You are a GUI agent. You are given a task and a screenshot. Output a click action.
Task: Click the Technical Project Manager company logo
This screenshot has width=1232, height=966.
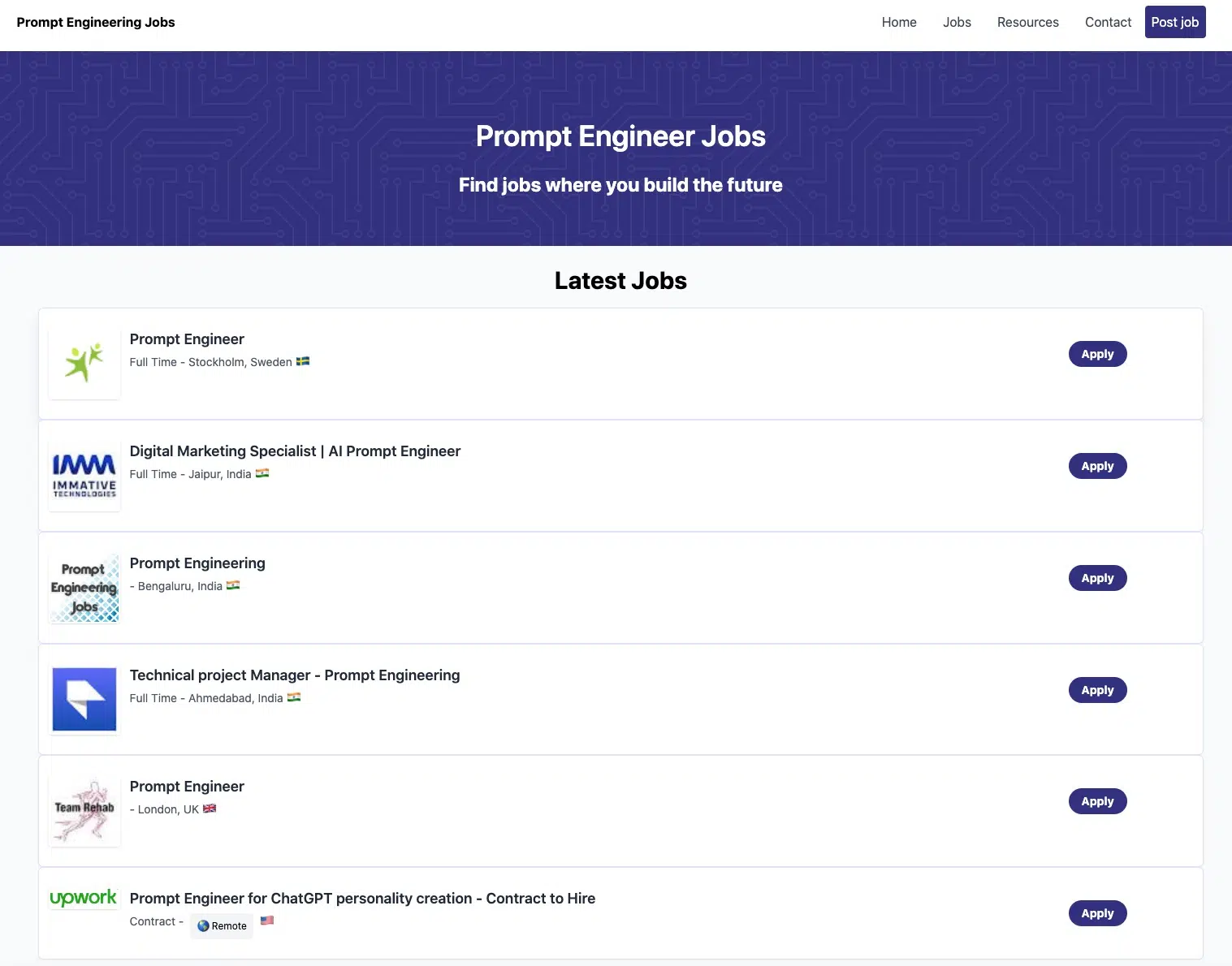(84, 700)
